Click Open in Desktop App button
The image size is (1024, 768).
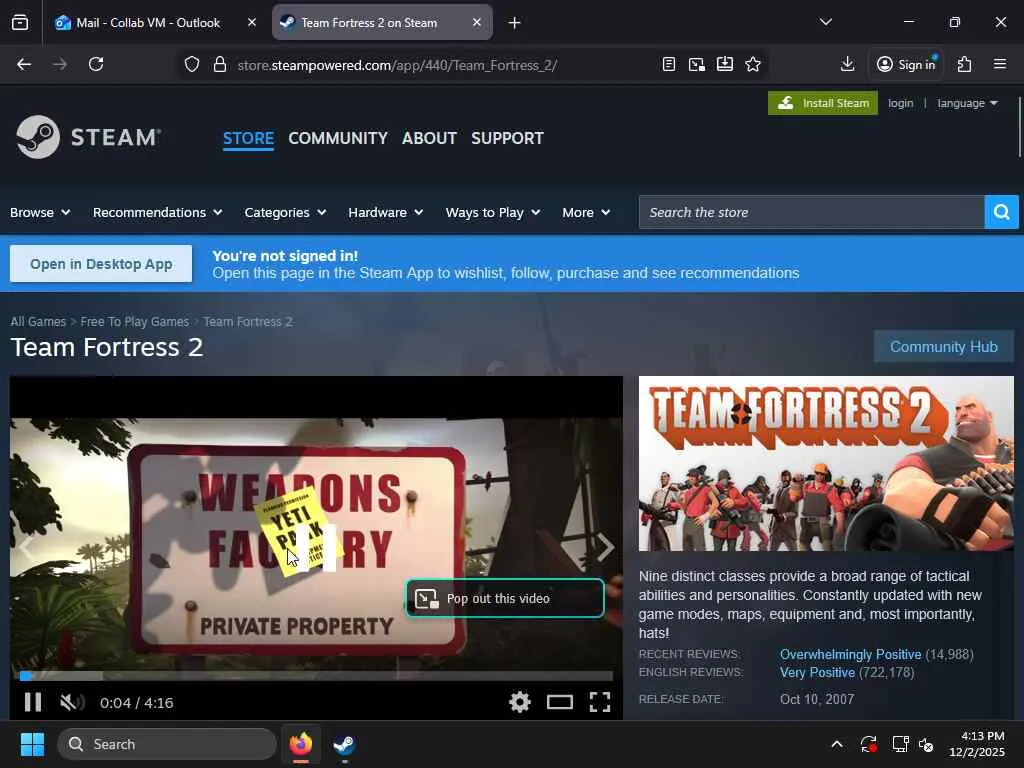coord(101,264)
